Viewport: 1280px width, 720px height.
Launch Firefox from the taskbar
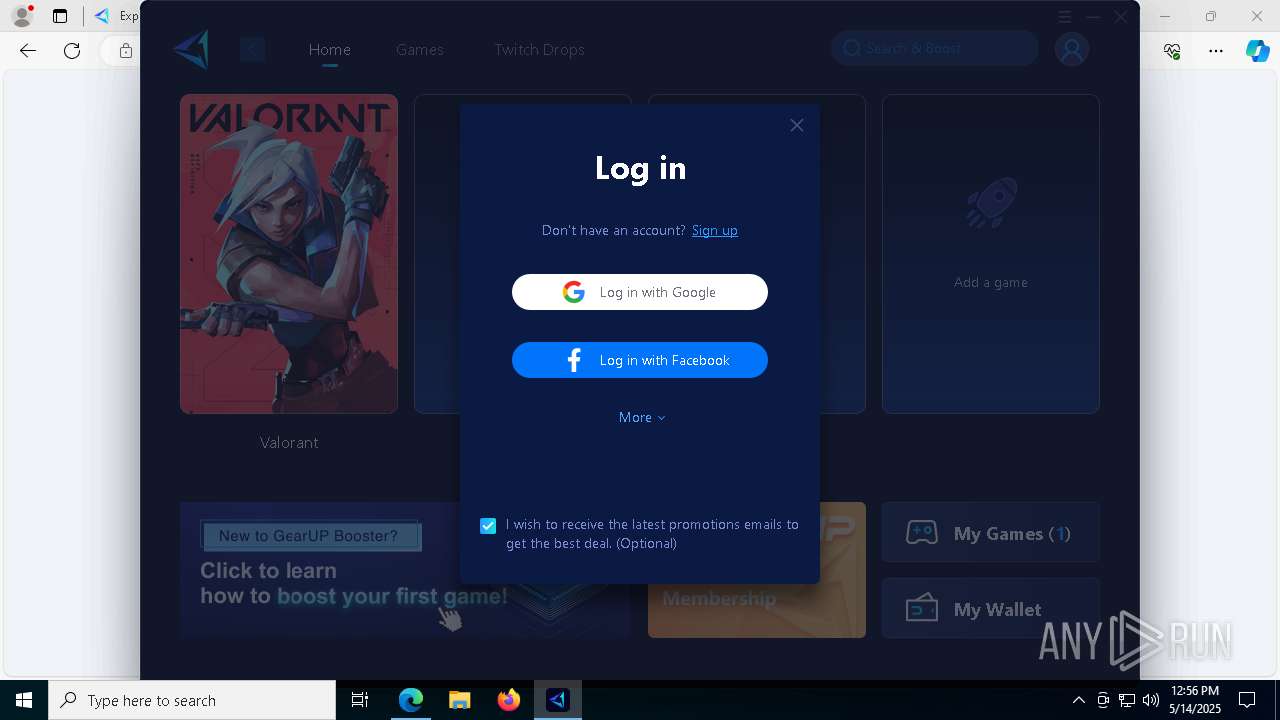[x=508, y=700]
